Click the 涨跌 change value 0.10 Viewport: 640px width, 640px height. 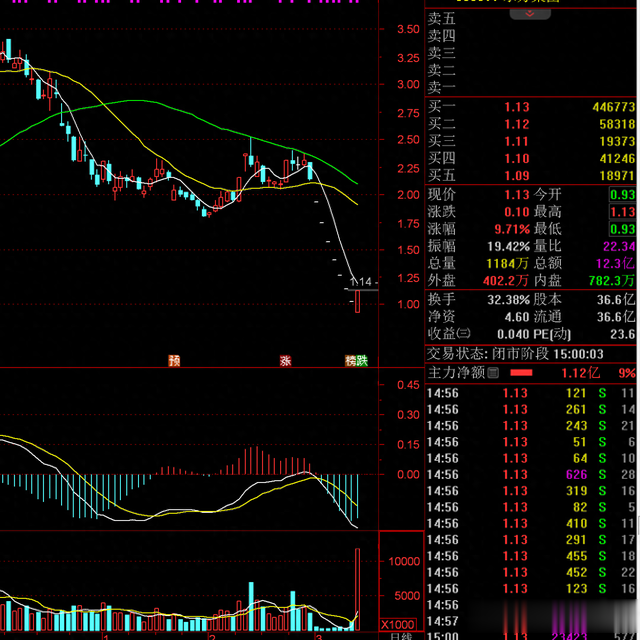517,212
